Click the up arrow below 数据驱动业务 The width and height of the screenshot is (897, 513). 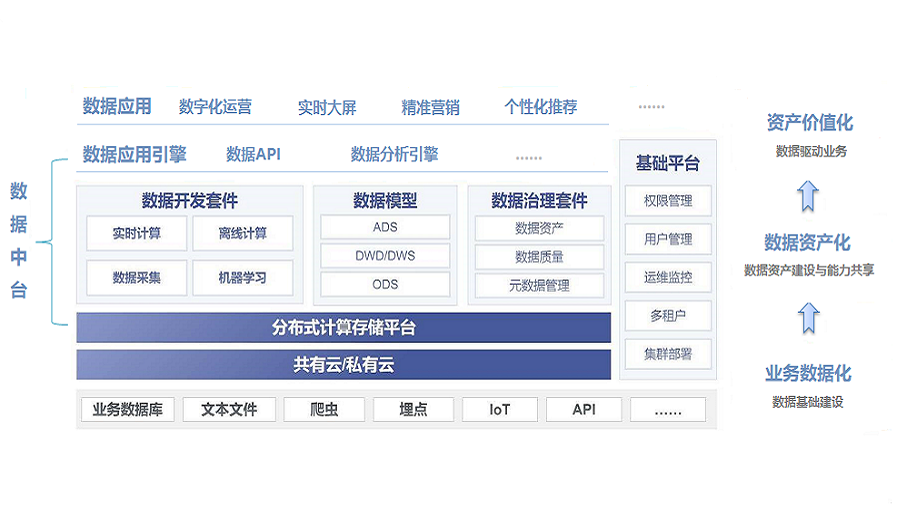(x=808, y=194)
